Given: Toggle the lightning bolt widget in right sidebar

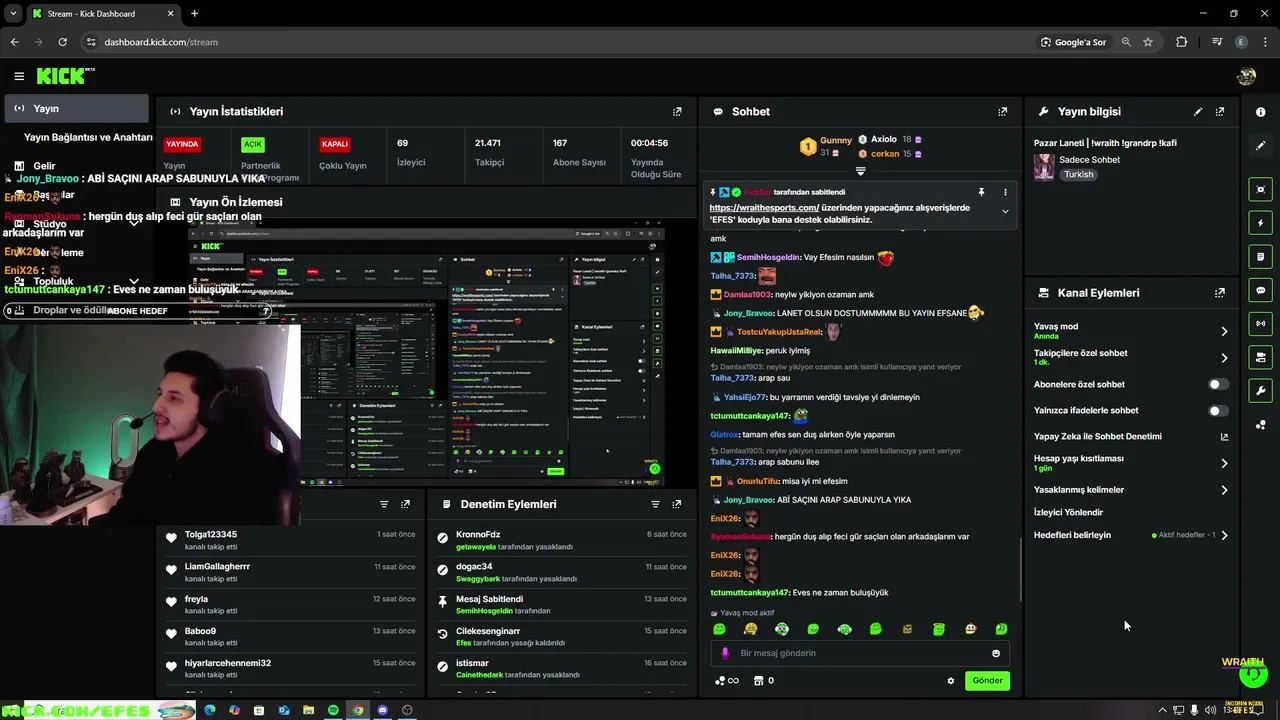Looking at the screenshot, I should tap(1261, 223).
